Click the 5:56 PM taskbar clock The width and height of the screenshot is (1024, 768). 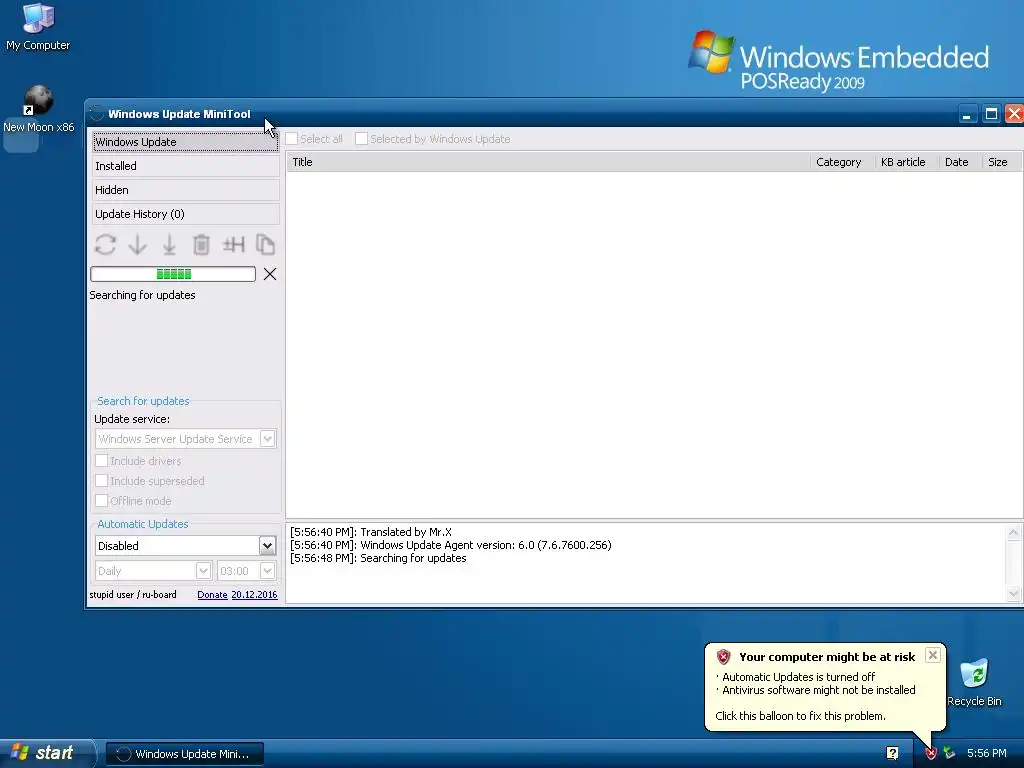pyautogui.click(x=986, y=754)
